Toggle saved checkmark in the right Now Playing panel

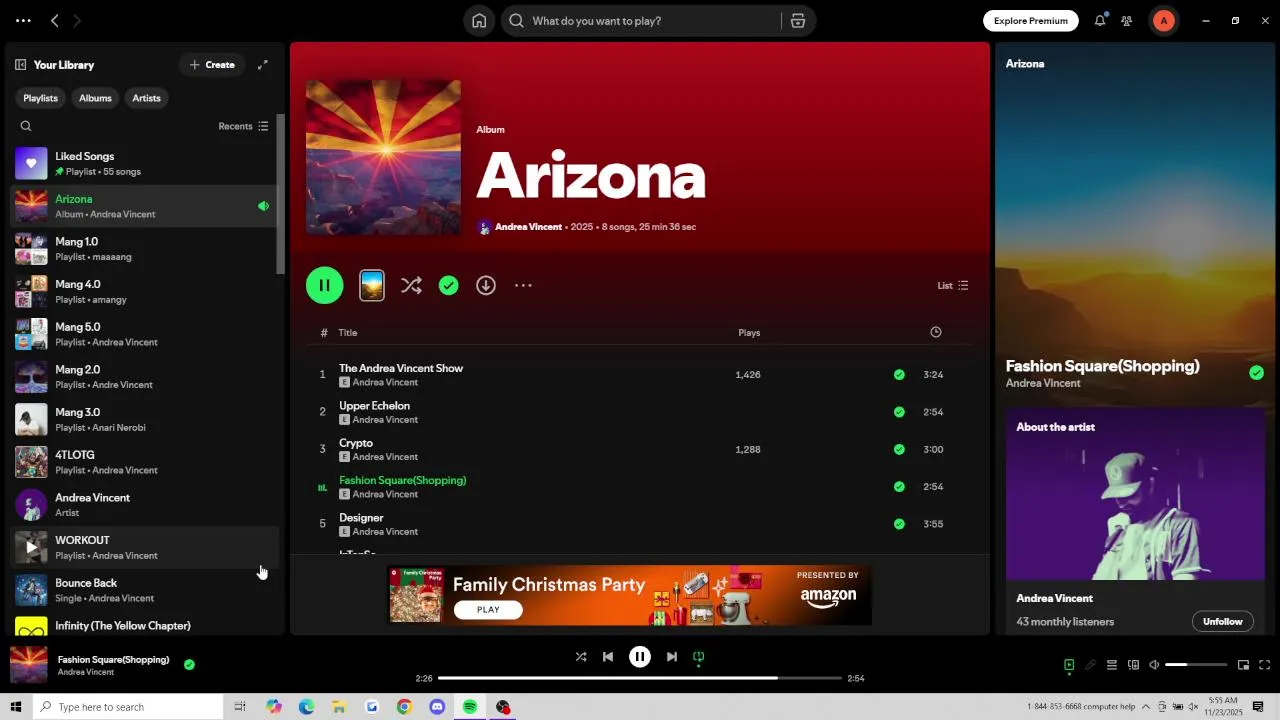[1256, 373]
